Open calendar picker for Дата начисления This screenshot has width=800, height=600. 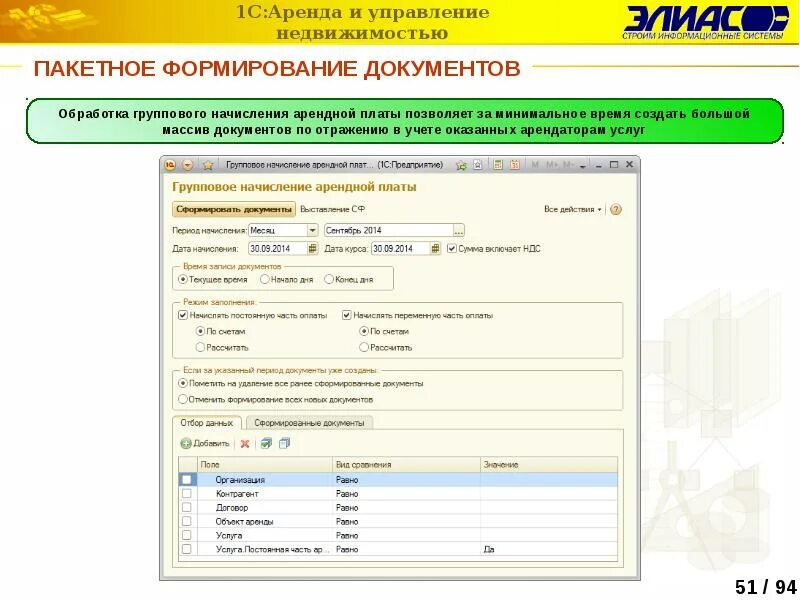[x=312, y=248]
